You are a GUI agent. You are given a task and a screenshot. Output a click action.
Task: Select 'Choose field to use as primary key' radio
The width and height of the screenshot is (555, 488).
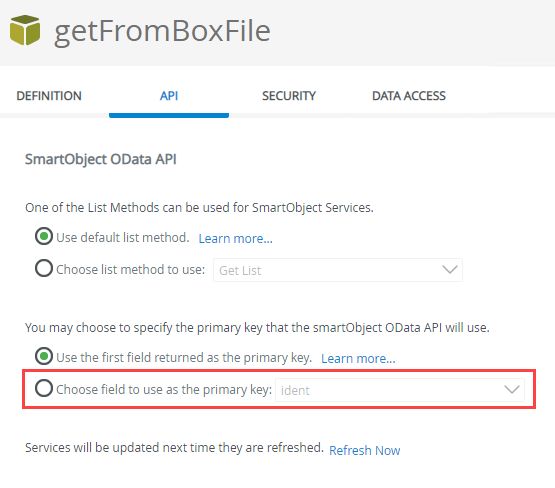tap(44, 388)
